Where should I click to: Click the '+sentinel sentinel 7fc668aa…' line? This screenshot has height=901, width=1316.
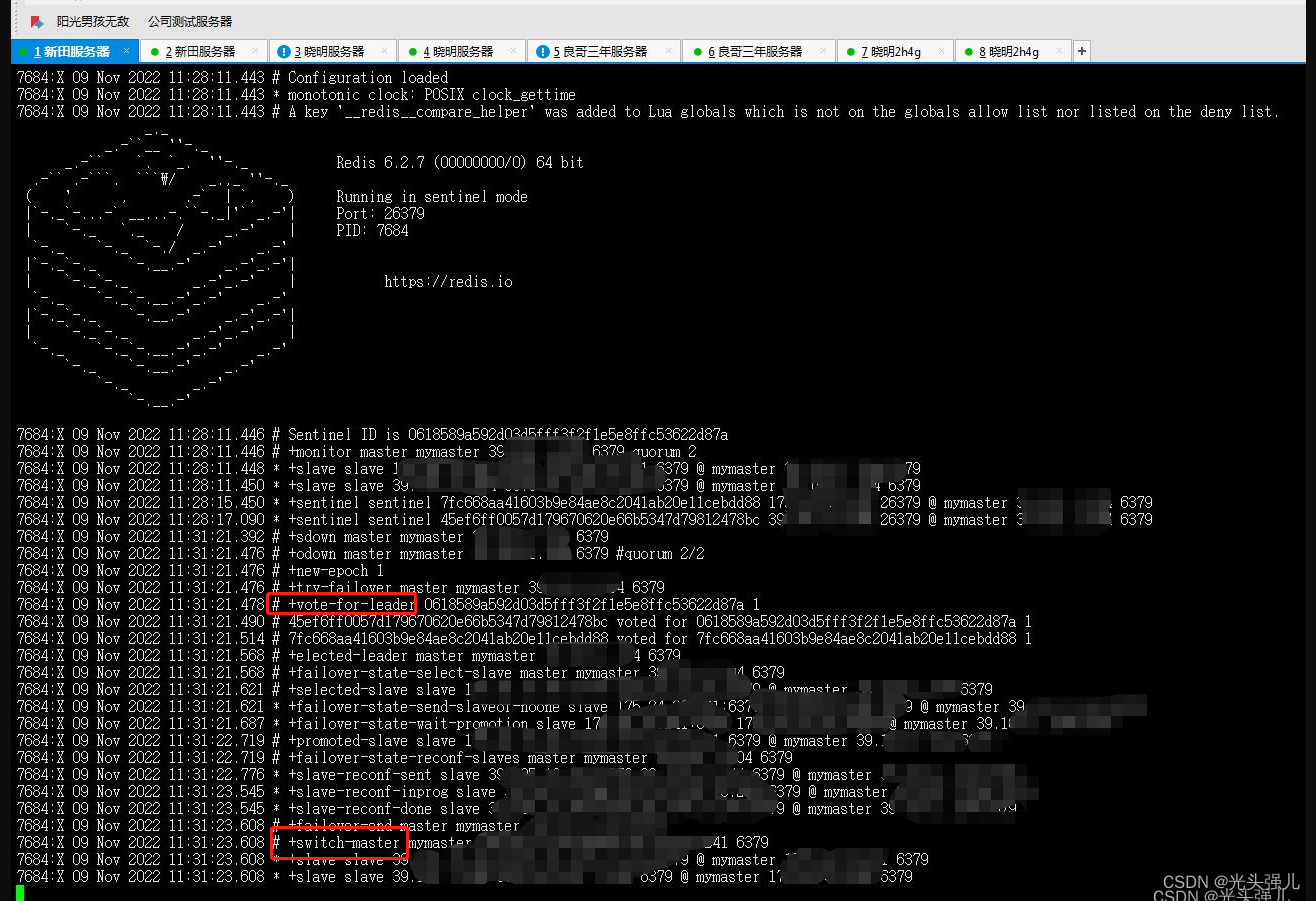coord(584,502)
